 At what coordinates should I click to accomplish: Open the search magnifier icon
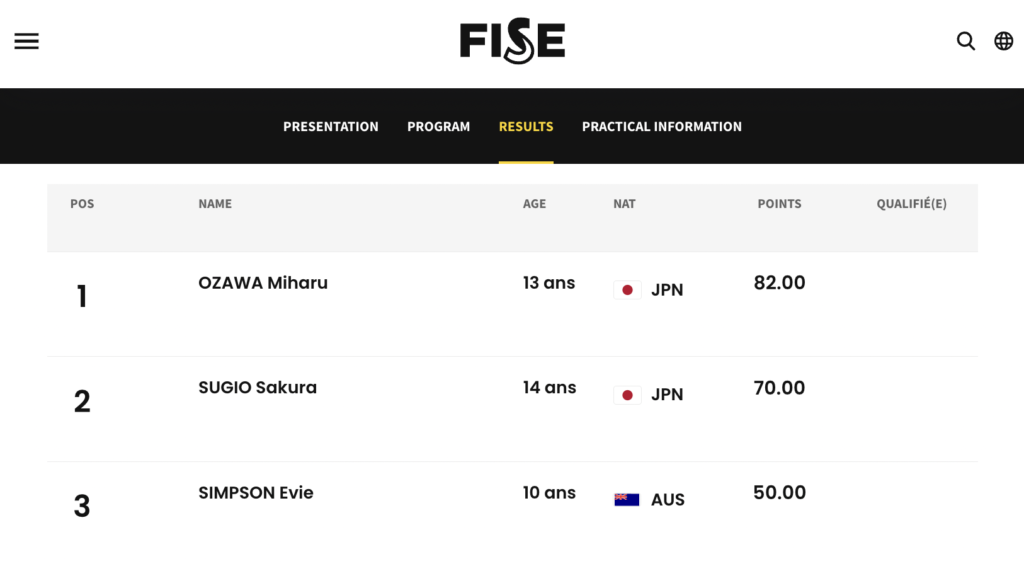(966, 41)
